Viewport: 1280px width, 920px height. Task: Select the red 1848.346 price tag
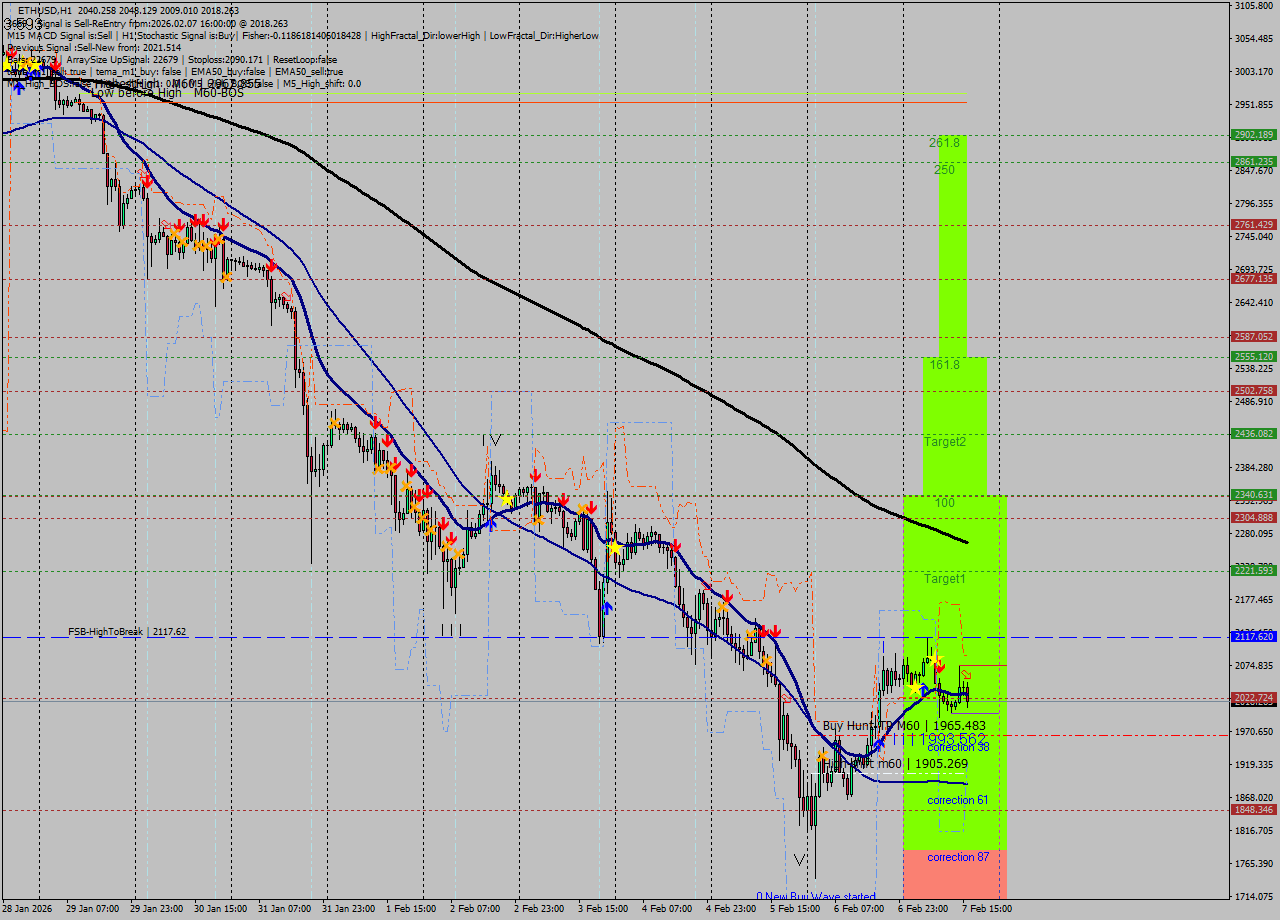[x=1253, y=810]
